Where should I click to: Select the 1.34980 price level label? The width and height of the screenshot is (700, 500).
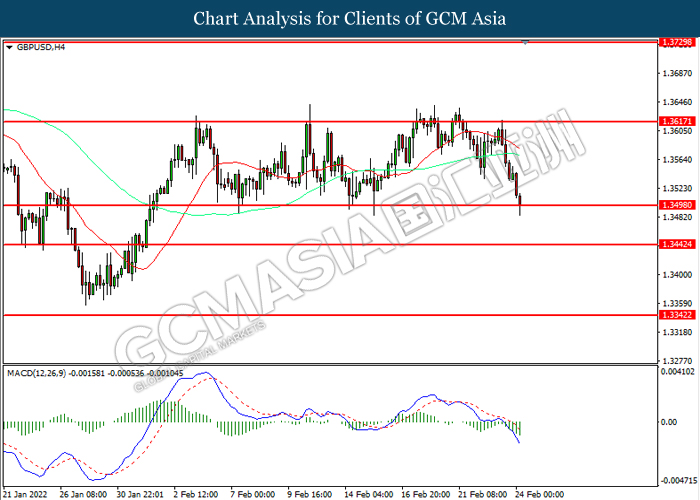677,205
